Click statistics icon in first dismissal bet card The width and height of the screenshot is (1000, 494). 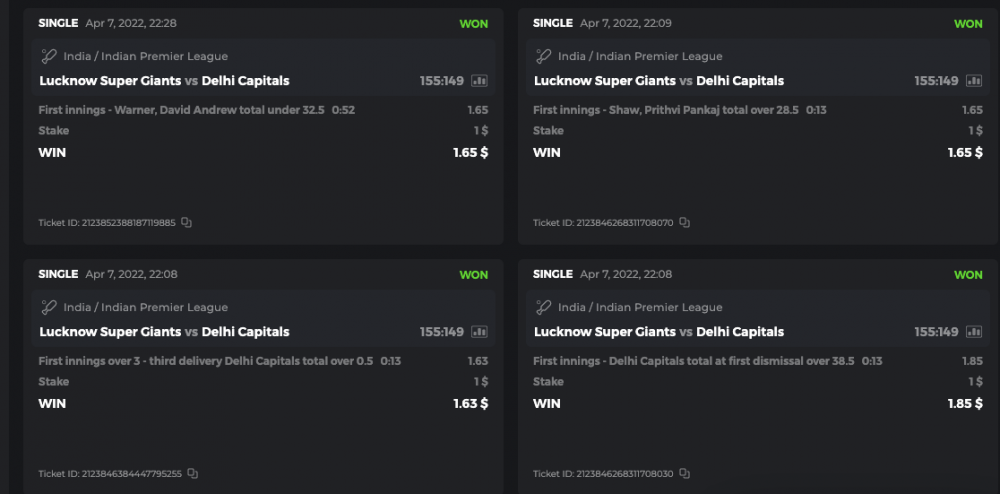(974, 332)
